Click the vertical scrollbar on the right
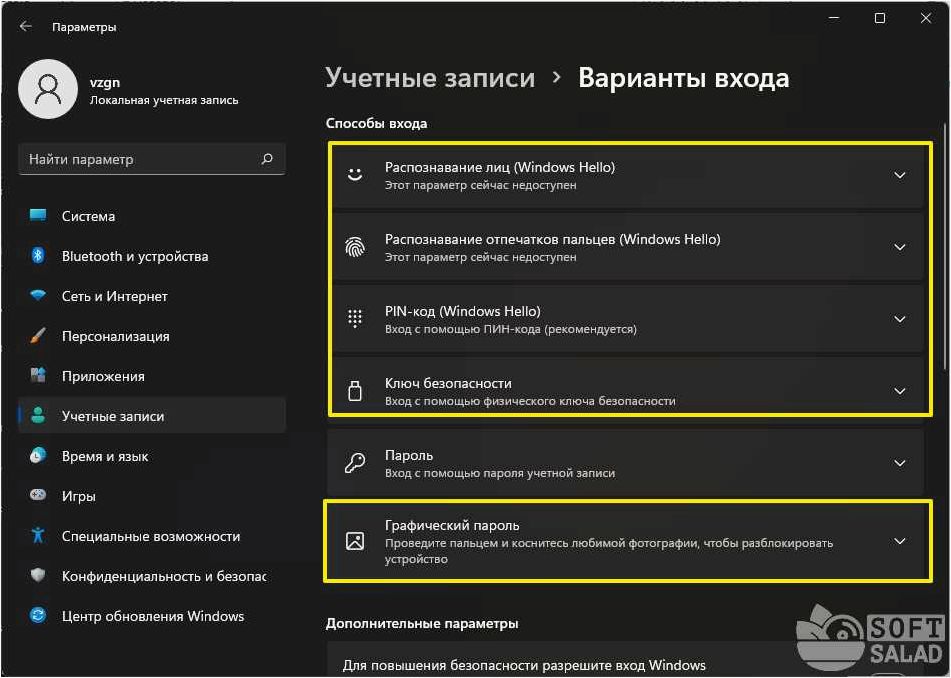The image size is (951, 678). (945, 246)
